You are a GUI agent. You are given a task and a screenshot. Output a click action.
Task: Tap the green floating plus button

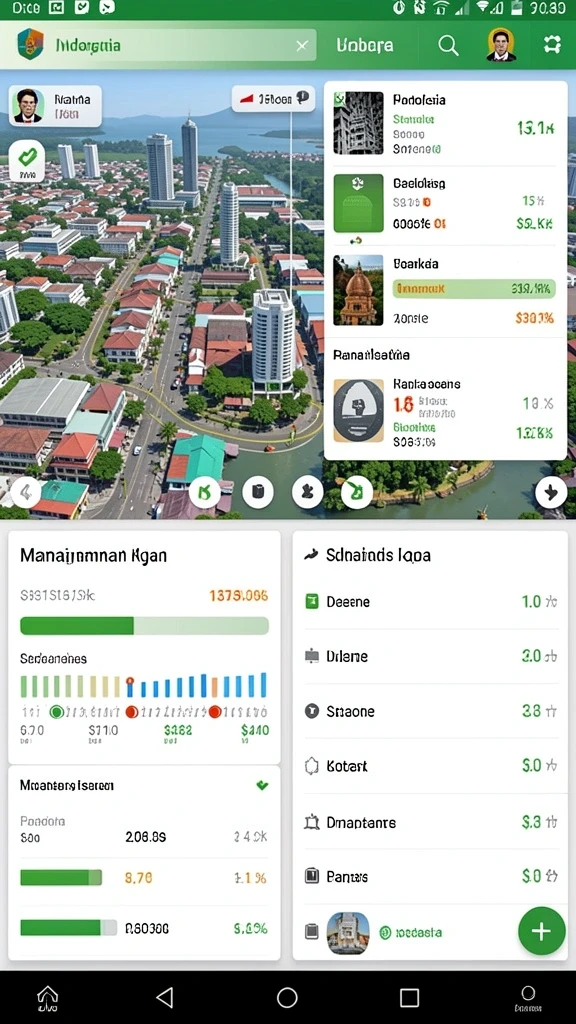tap(541, 931)
